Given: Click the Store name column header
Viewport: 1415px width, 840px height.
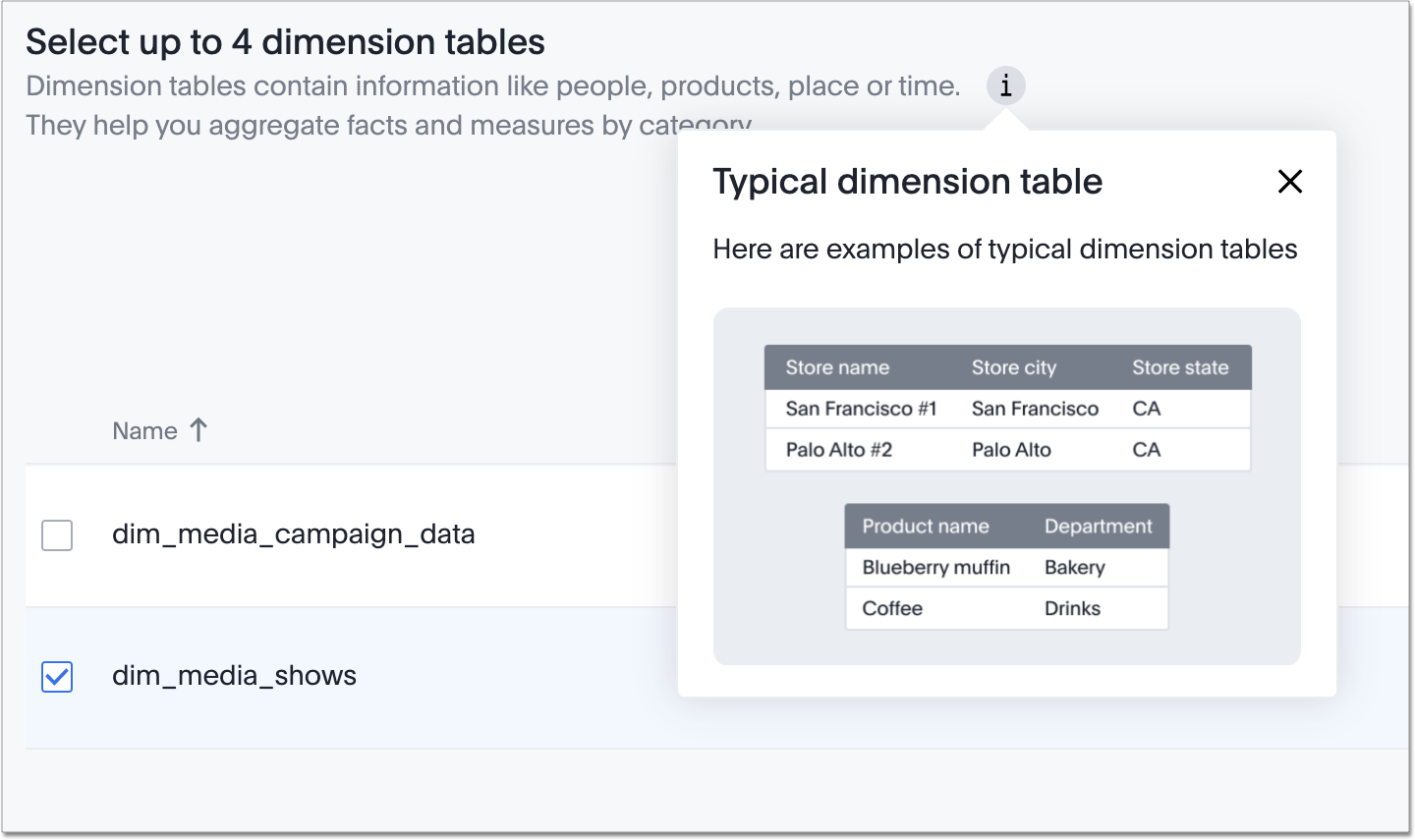Looking at the screenshot, I should (x=837, y=366).
